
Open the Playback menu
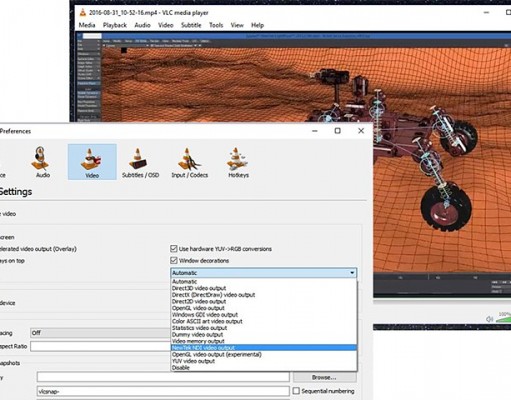tap(115, 25)
